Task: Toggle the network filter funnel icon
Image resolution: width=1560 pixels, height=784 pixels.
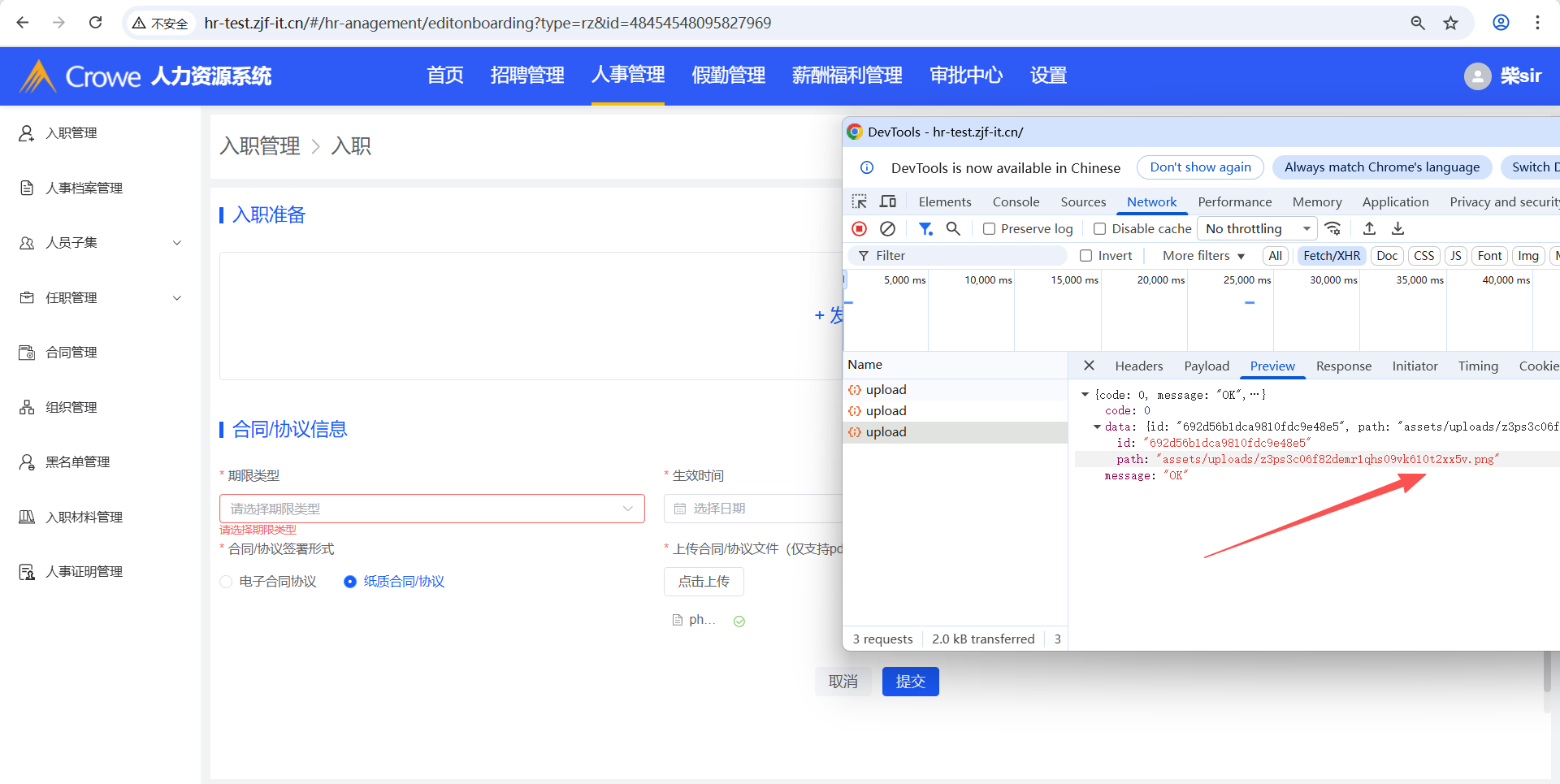Action: pyautogui.click(x=925, y=229)
